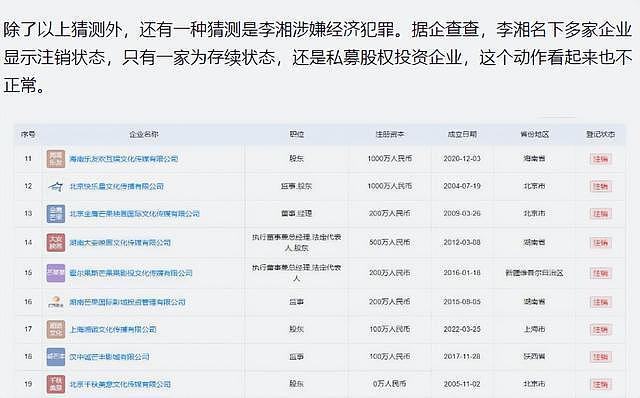The image size is (640, 398).
Task: Click the red company logo in row 14
Action: 56,243
